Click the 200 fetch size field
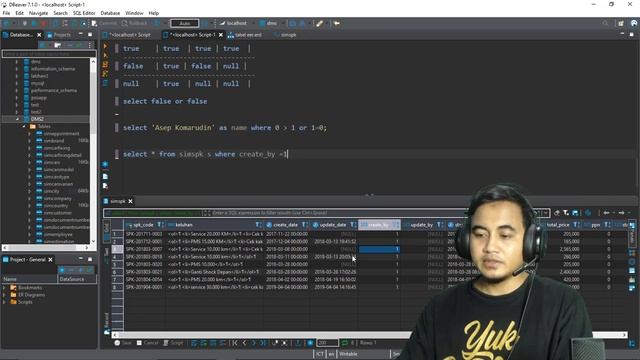This screenshot has width=640, height=360. click(x=327, y=343)
